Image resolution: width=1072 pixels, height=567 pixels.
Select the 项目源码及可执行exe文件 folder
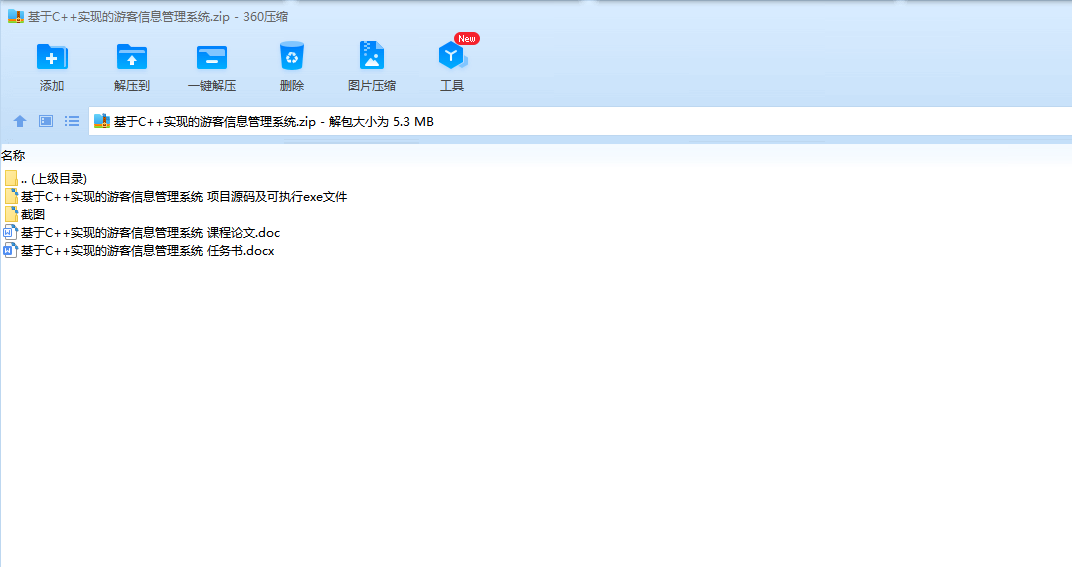point(176,196)
